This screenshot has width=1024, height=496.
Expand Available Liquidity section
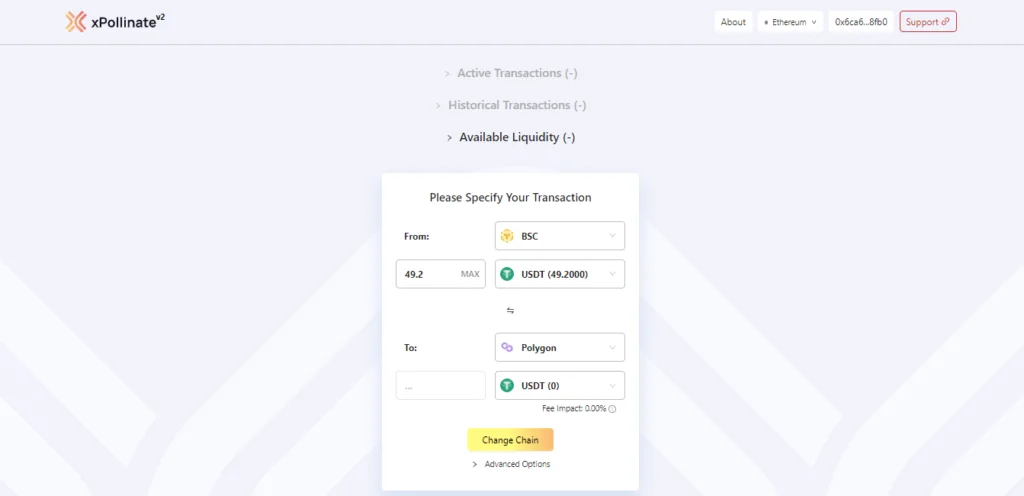click(511, 138)
